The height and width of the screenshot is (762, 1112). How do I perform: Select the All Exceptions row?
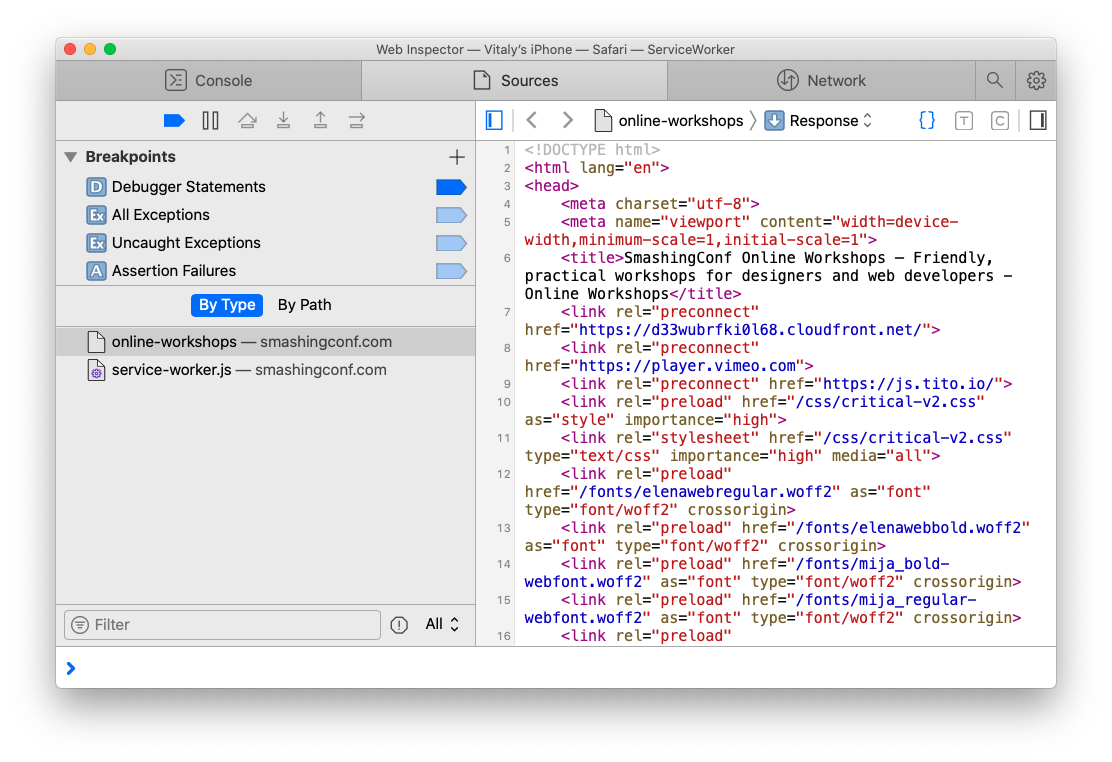pos(265,215)
